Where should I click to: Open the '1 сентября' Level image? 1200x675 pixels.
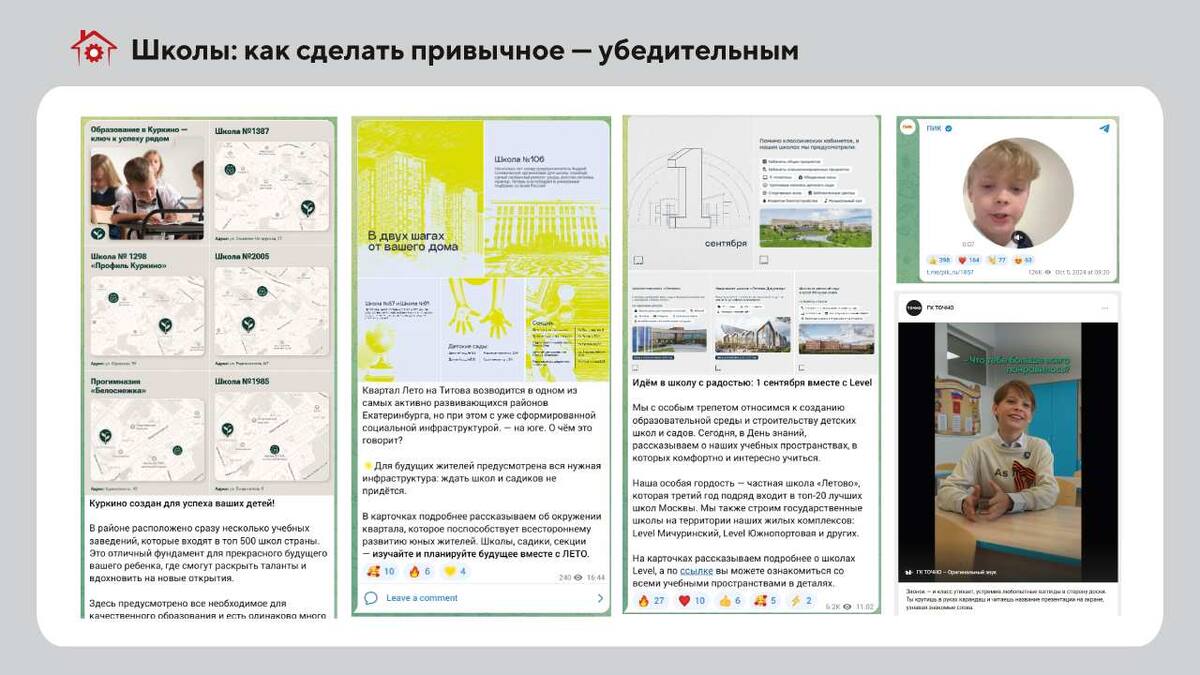[x=690, y=195]
